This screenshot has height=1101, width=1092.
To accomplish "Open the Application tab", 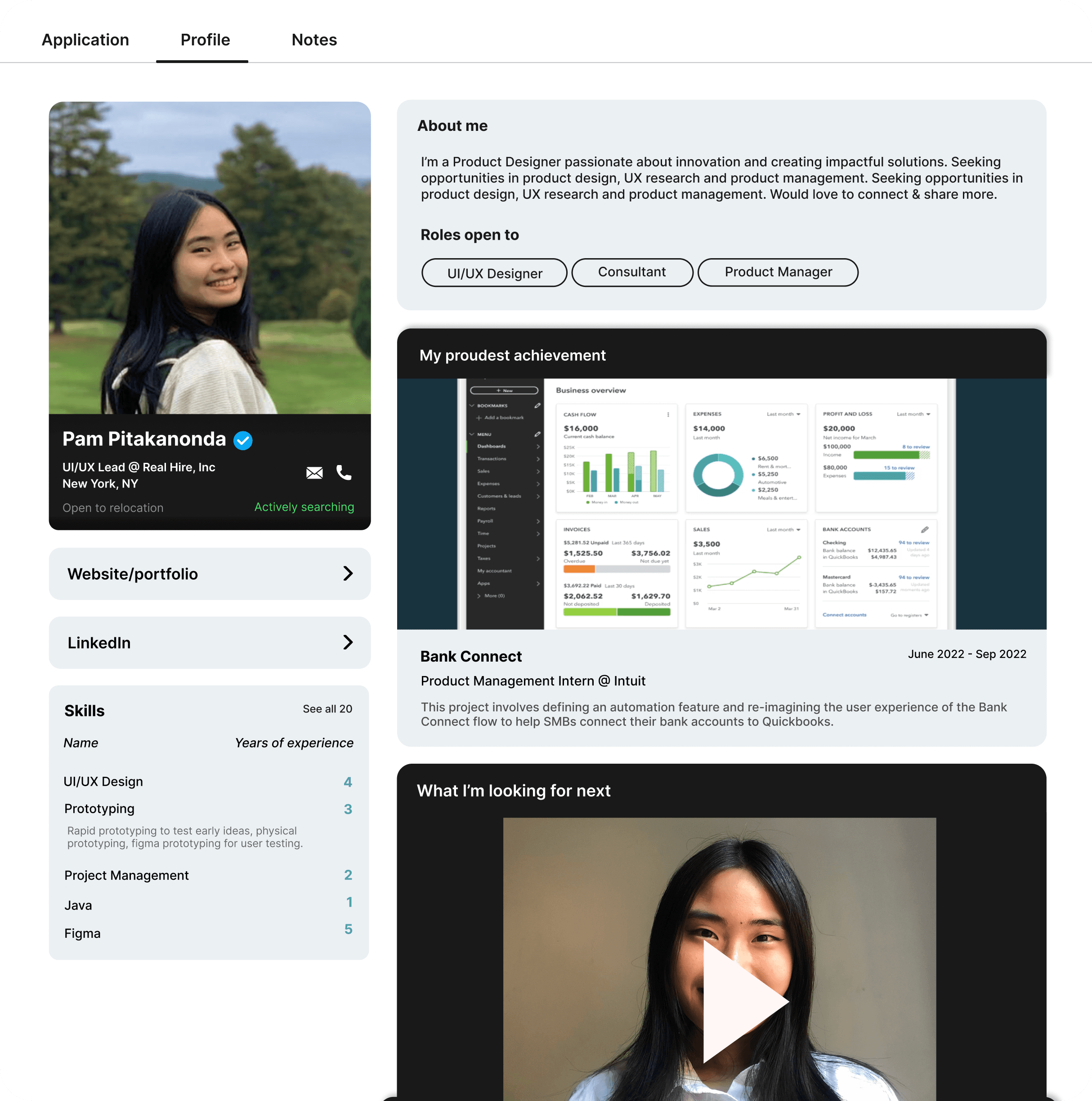I will (85, 40).
